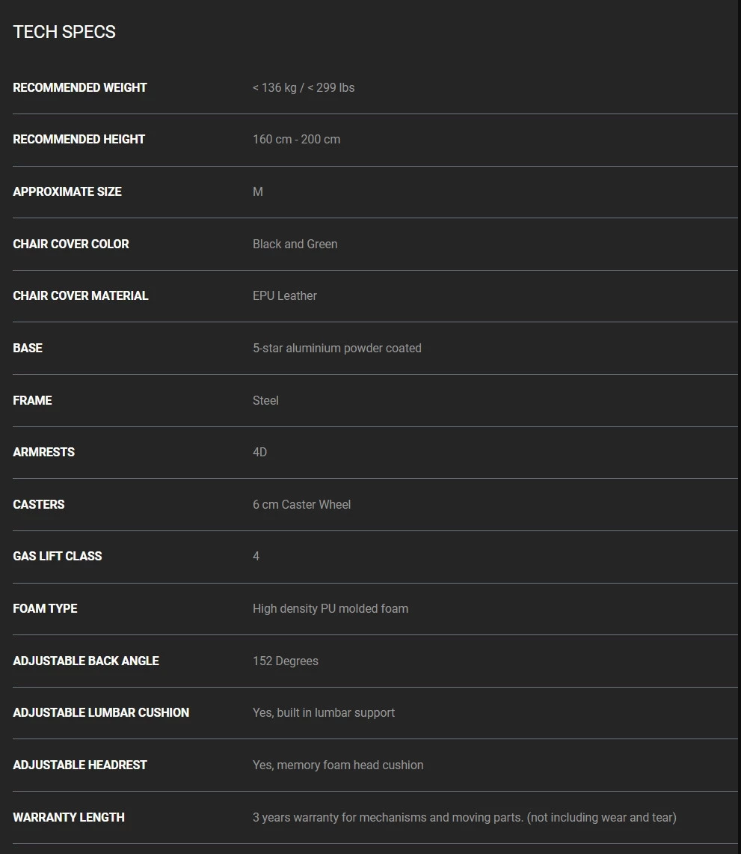Image resolution: width=741 pixels, height=854 pixels.
Task: Click the 3 years warranty description
Action: tap(464, 818)
